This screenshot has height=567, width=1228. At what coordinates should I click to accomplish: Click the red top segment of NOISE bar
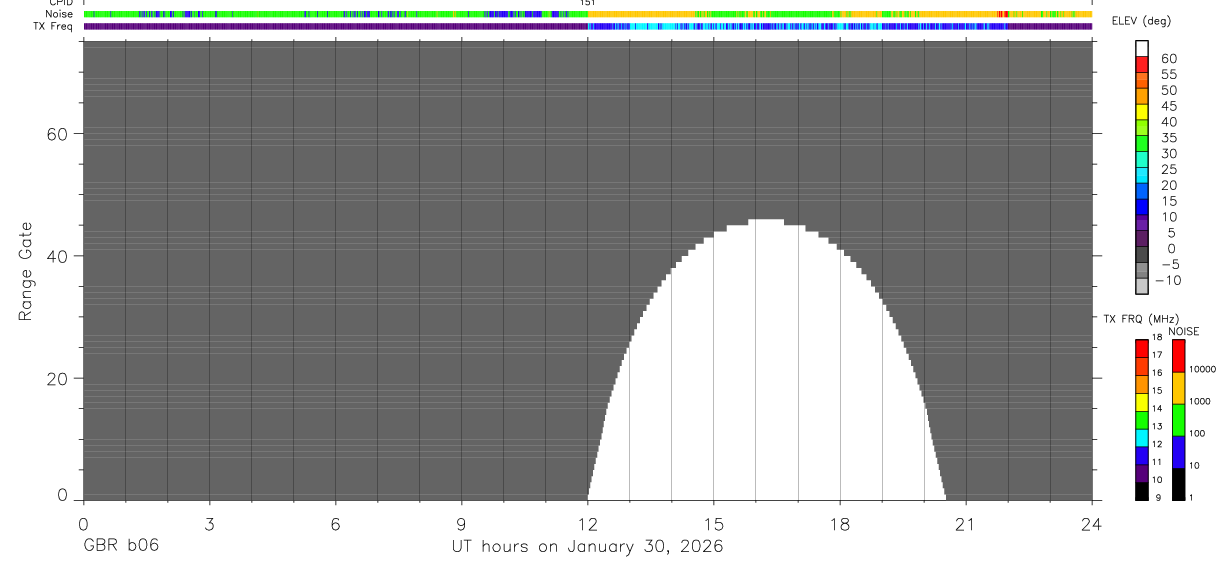(1178, 356)
